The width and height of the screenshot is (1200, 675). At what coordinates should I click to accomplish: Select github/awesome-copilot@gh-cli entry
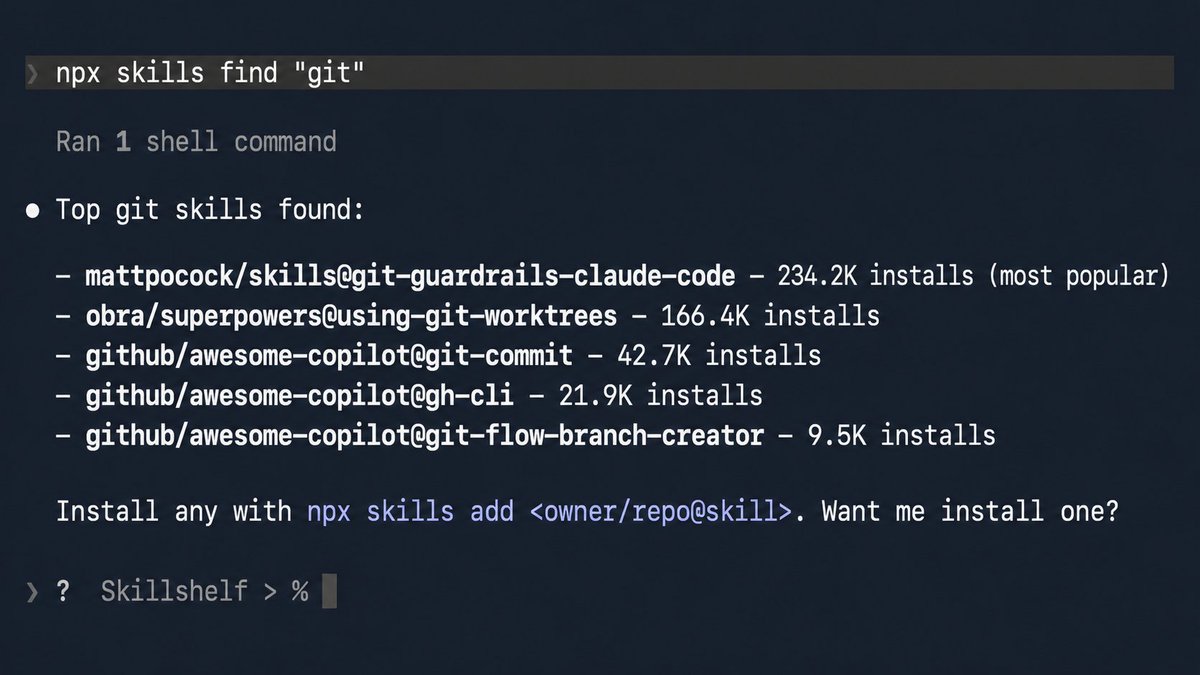(299, 396)
